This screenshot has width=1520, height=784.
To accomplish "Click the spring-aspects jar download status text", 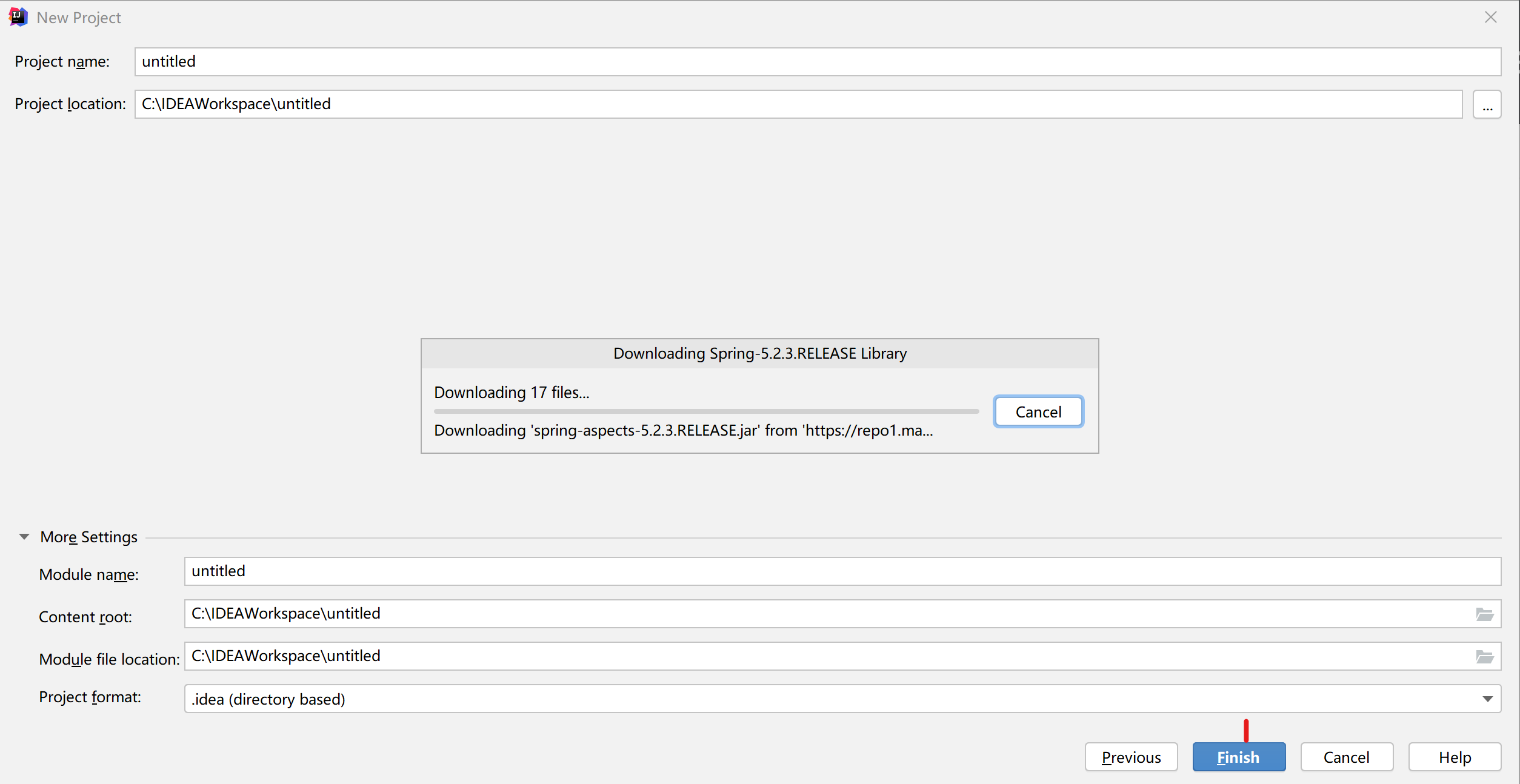I will pos(684,431).
